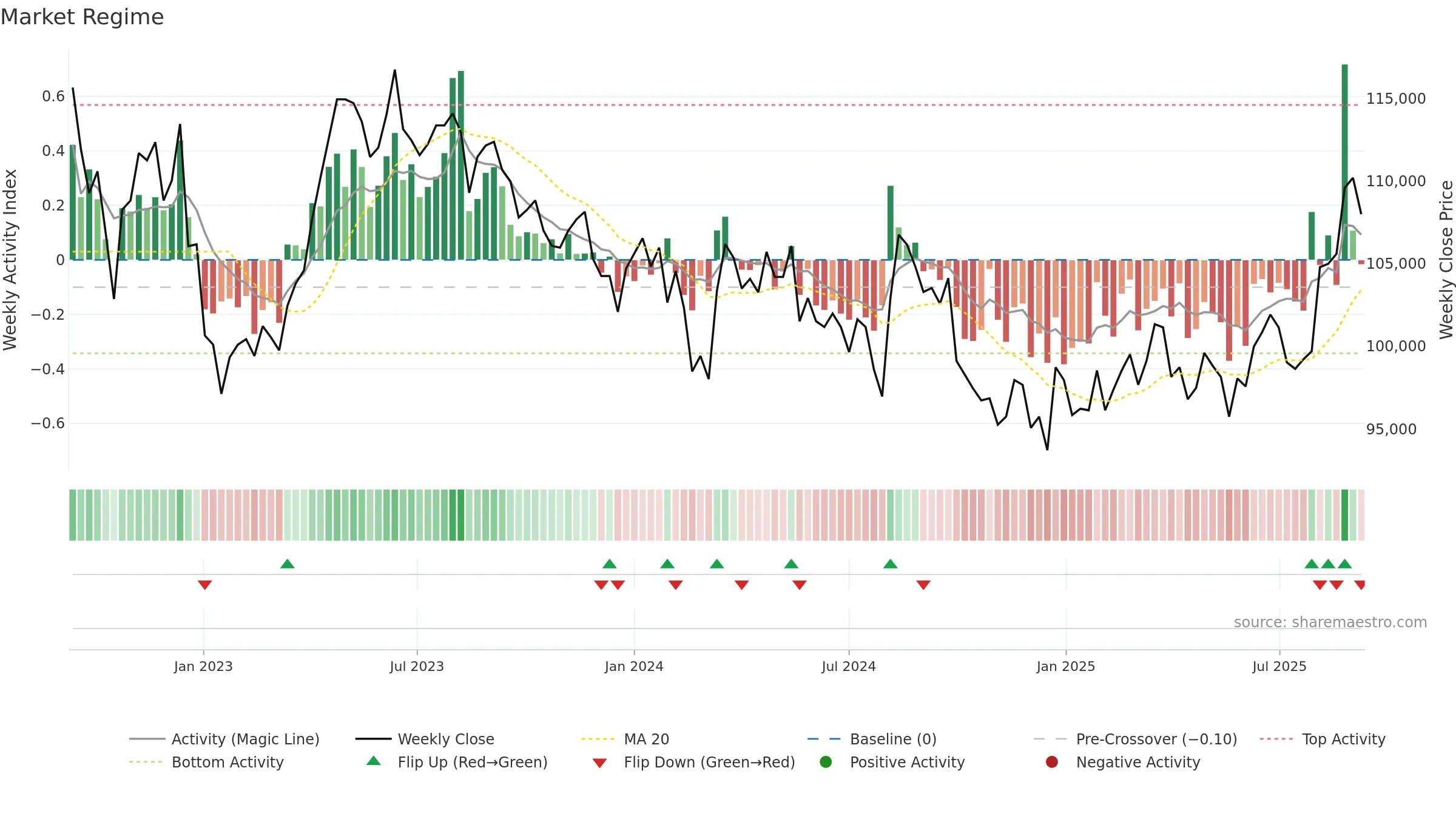Click the source: sharemaestro.com text
Image resolution: width=1456 pixels, height=819 pixels.
point(1330,622)
